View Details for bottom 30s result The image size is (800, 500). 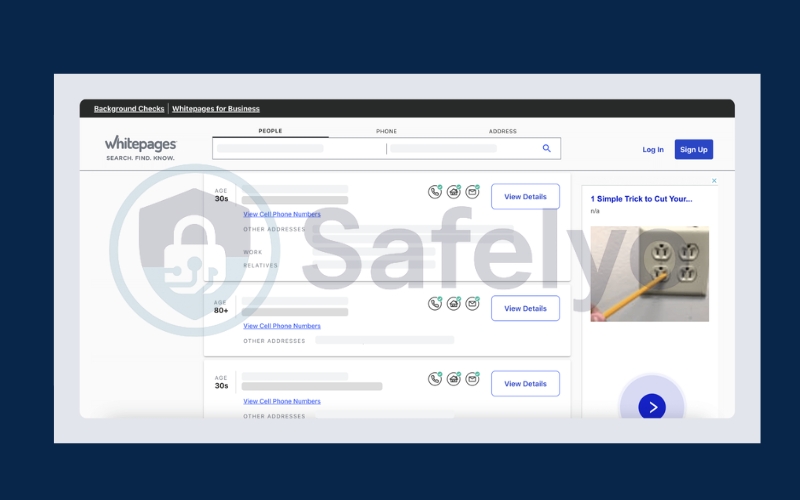click(x=526, y=384)
